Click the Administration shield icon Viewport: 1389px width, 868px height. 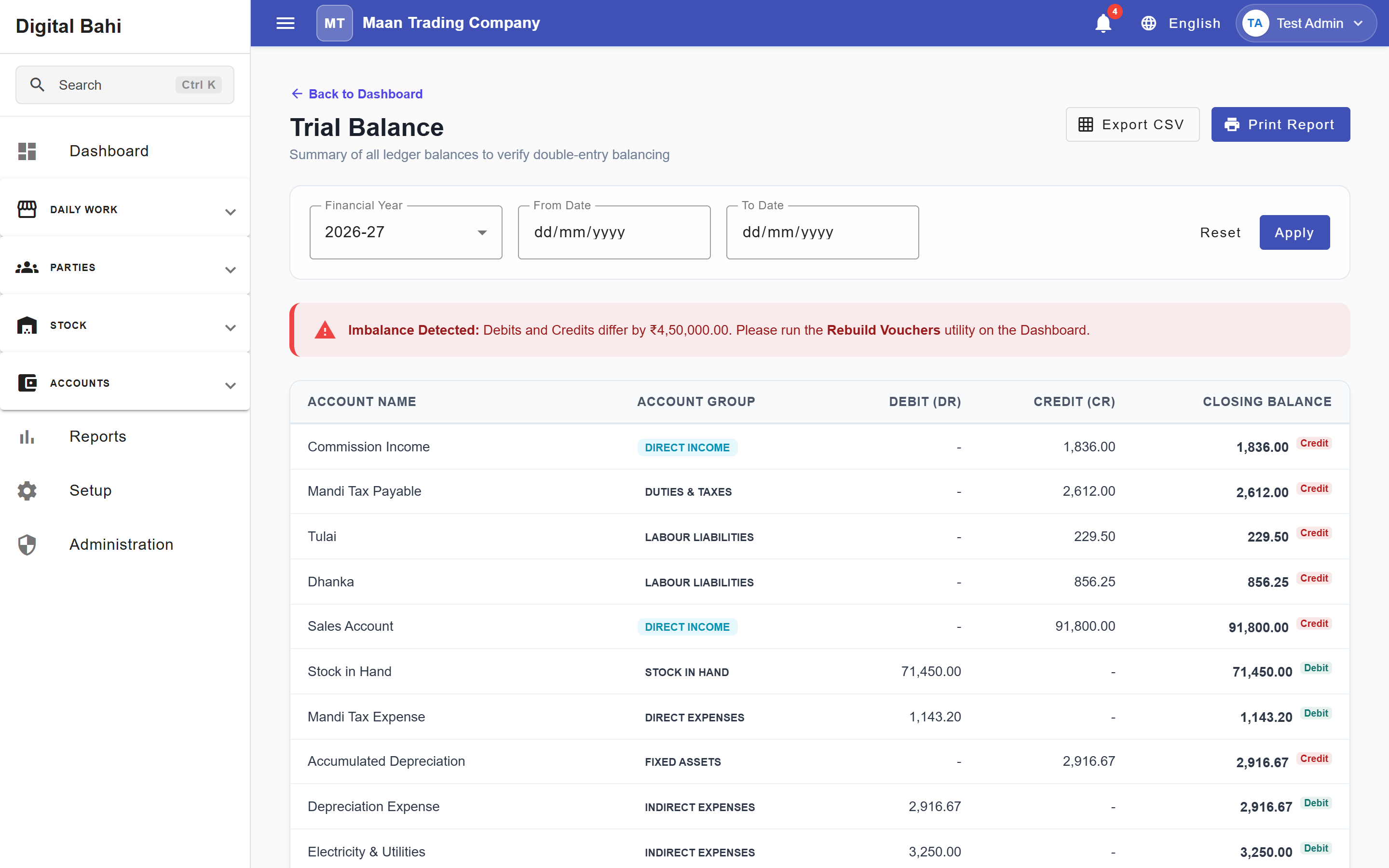[27, 544]
